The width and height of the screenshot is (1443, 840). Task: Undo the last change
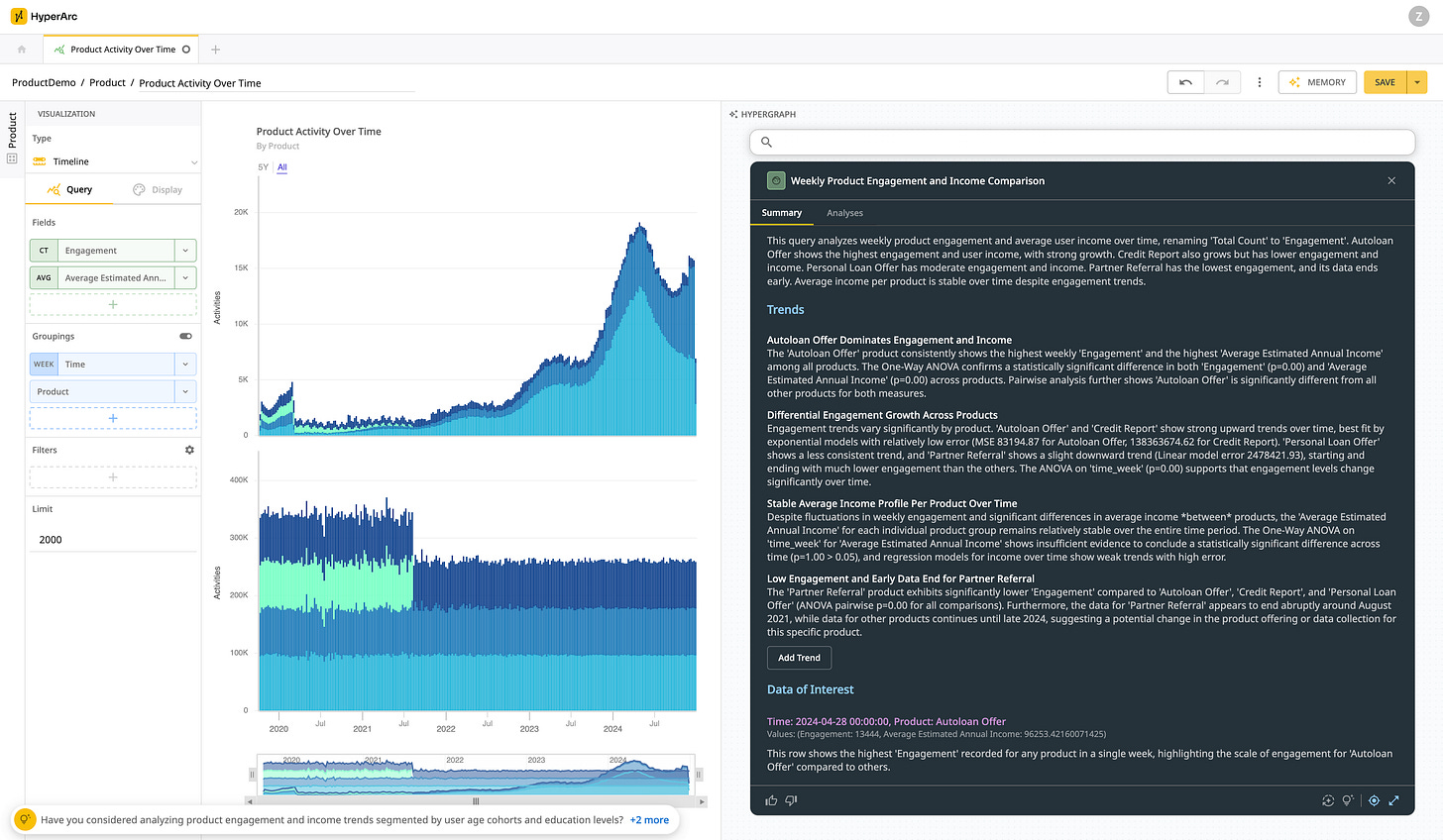pos(1185,82)
